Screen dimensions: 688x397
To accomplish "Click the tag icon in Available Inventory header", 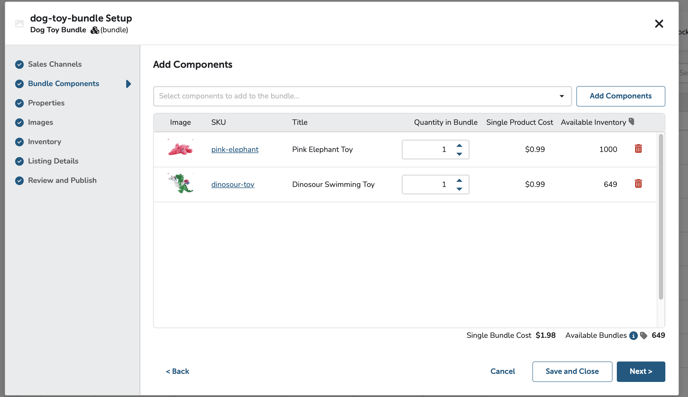I will click(631, 122).
